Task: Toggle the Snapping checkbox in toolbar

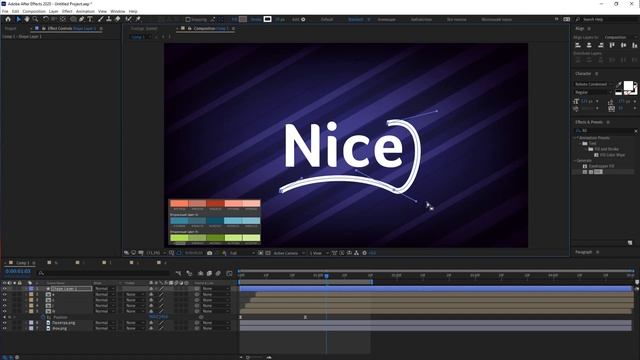Action: tap(188, 19)
